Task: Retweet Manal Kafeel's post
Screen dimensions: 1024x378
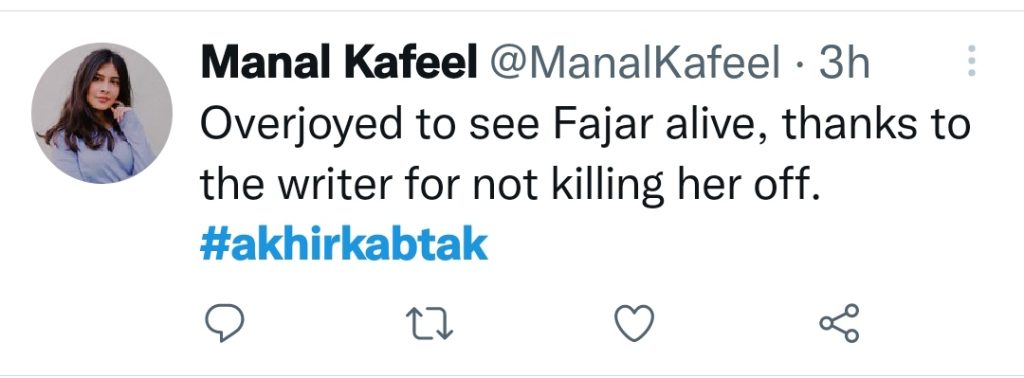Action: (429, 324)
